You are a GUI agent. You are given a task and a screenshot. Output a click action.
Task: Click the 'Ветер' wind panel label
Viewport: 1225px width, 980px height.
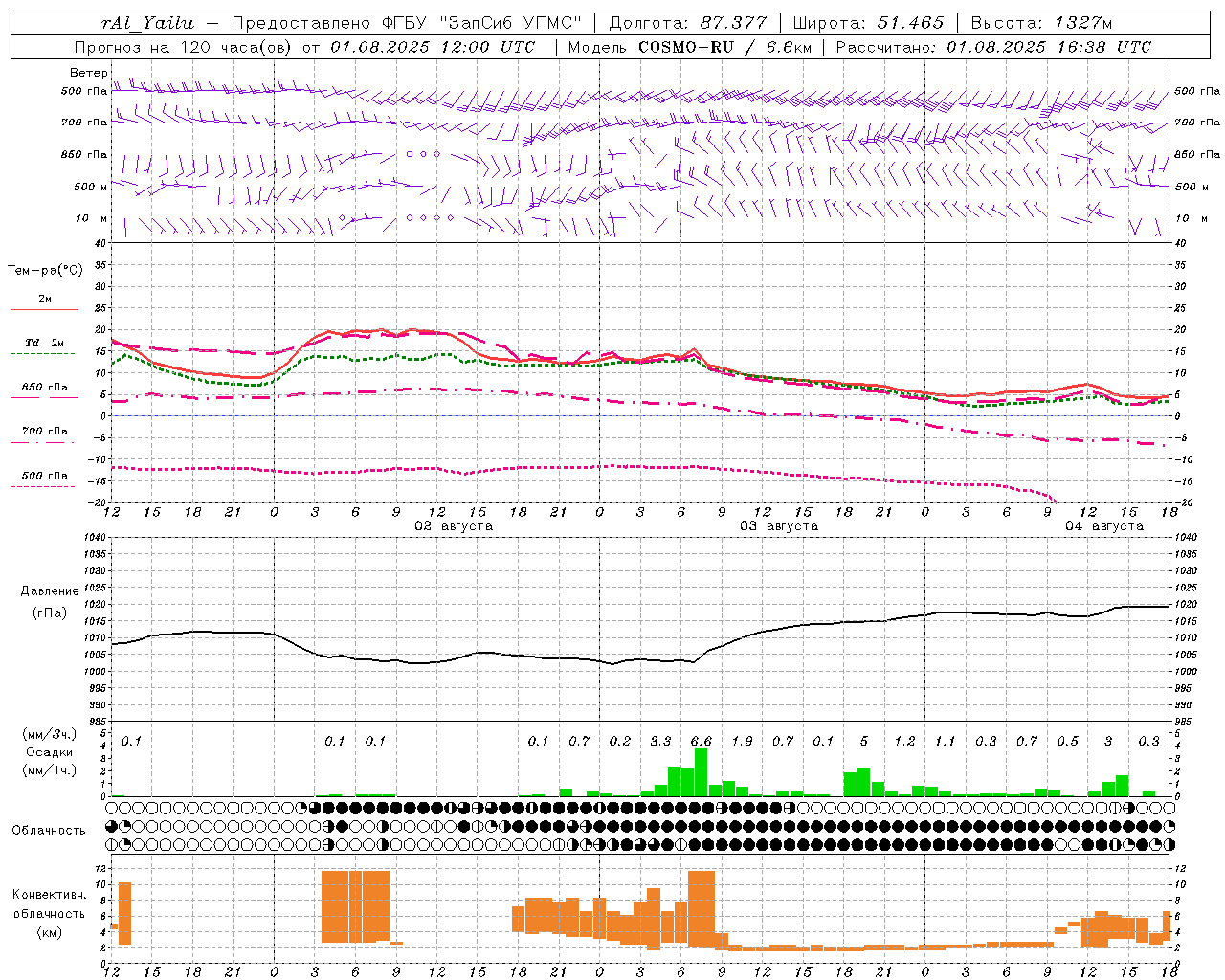tap(88, 73)
